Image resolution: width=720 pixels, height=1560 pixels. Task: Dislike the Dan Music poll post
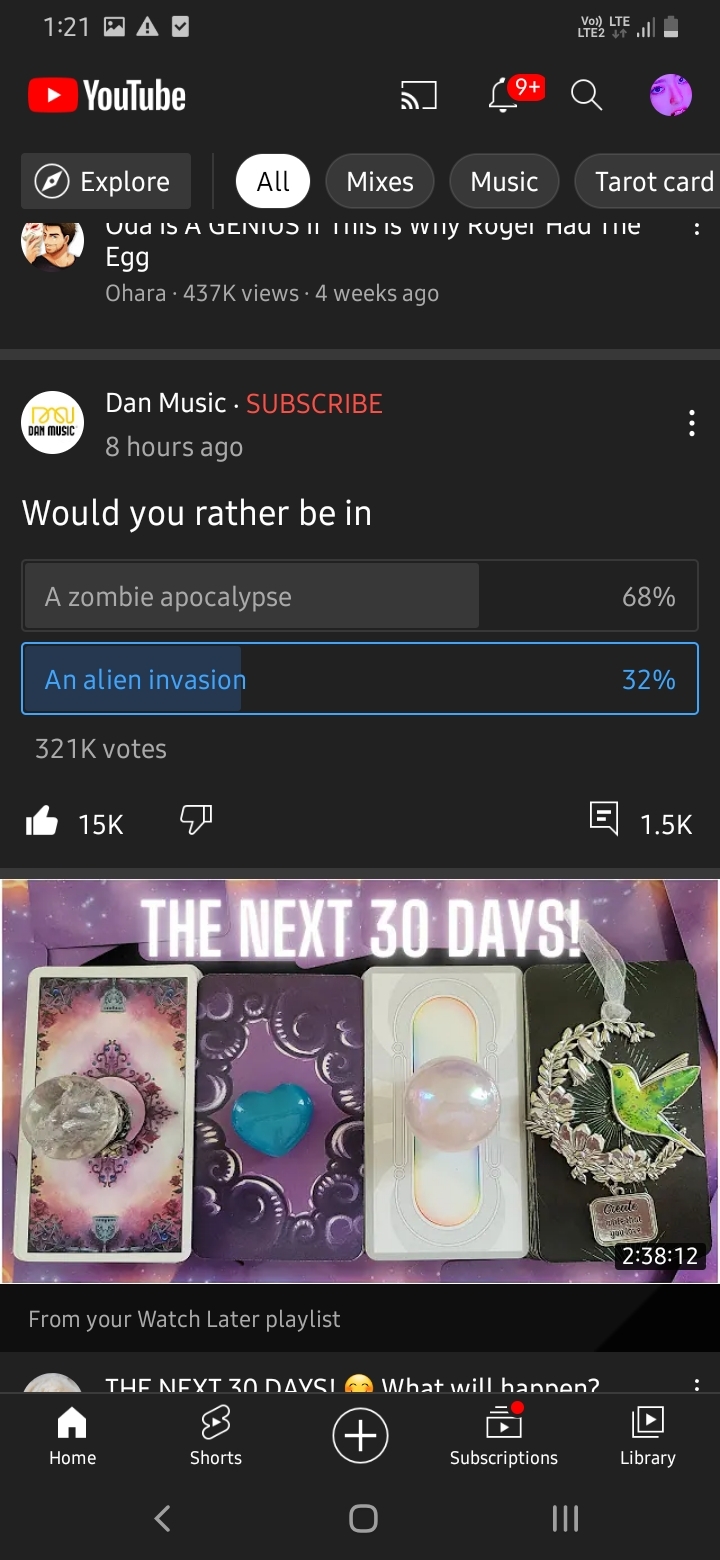[196, 821]
